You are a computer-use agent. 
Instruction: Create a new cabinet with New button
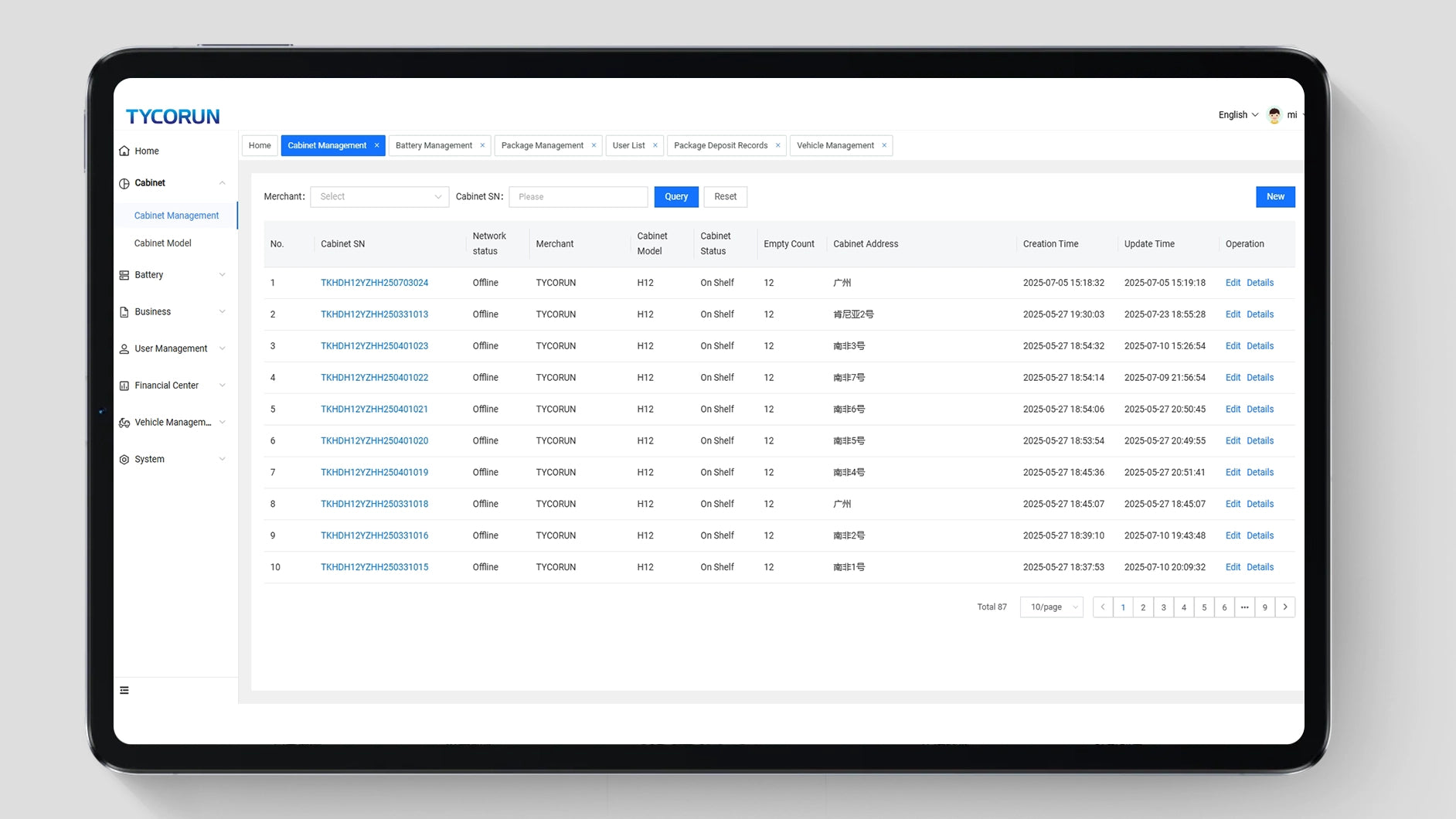1275,197
